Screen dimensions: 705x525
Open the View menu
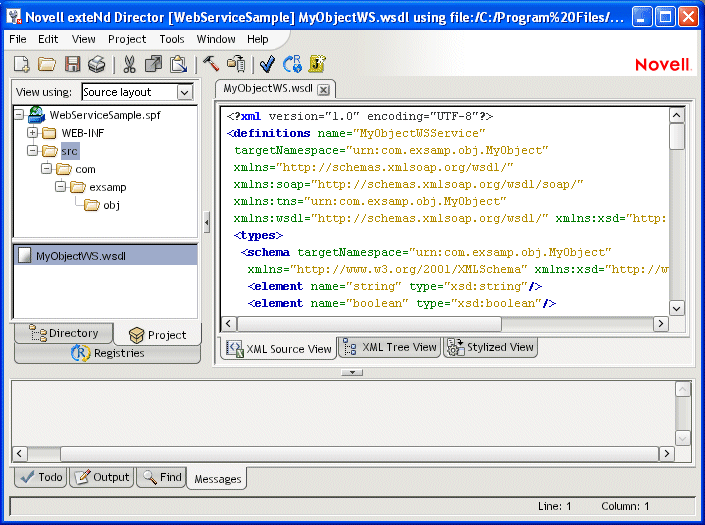(x=84, y=39)
